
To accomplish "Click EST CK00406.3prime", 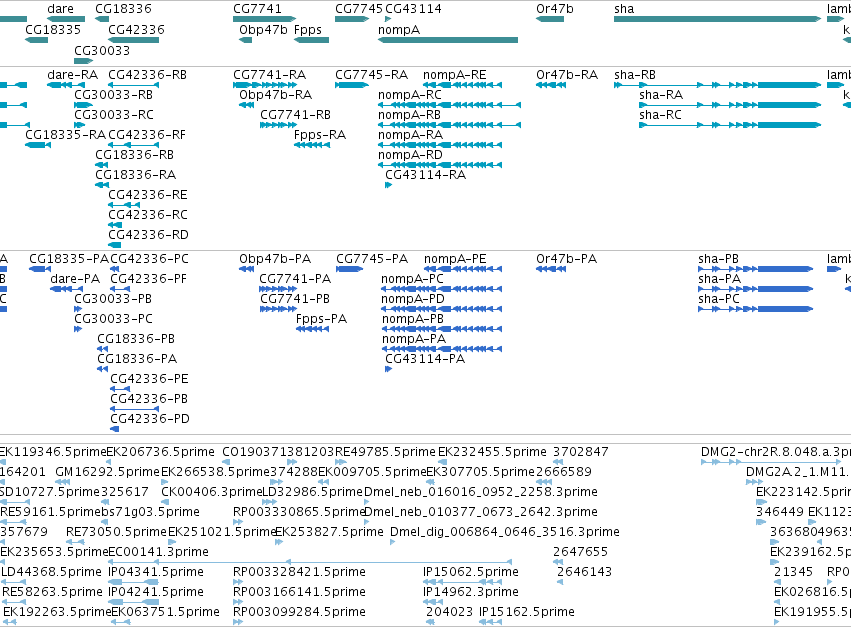I will (212, 492).
